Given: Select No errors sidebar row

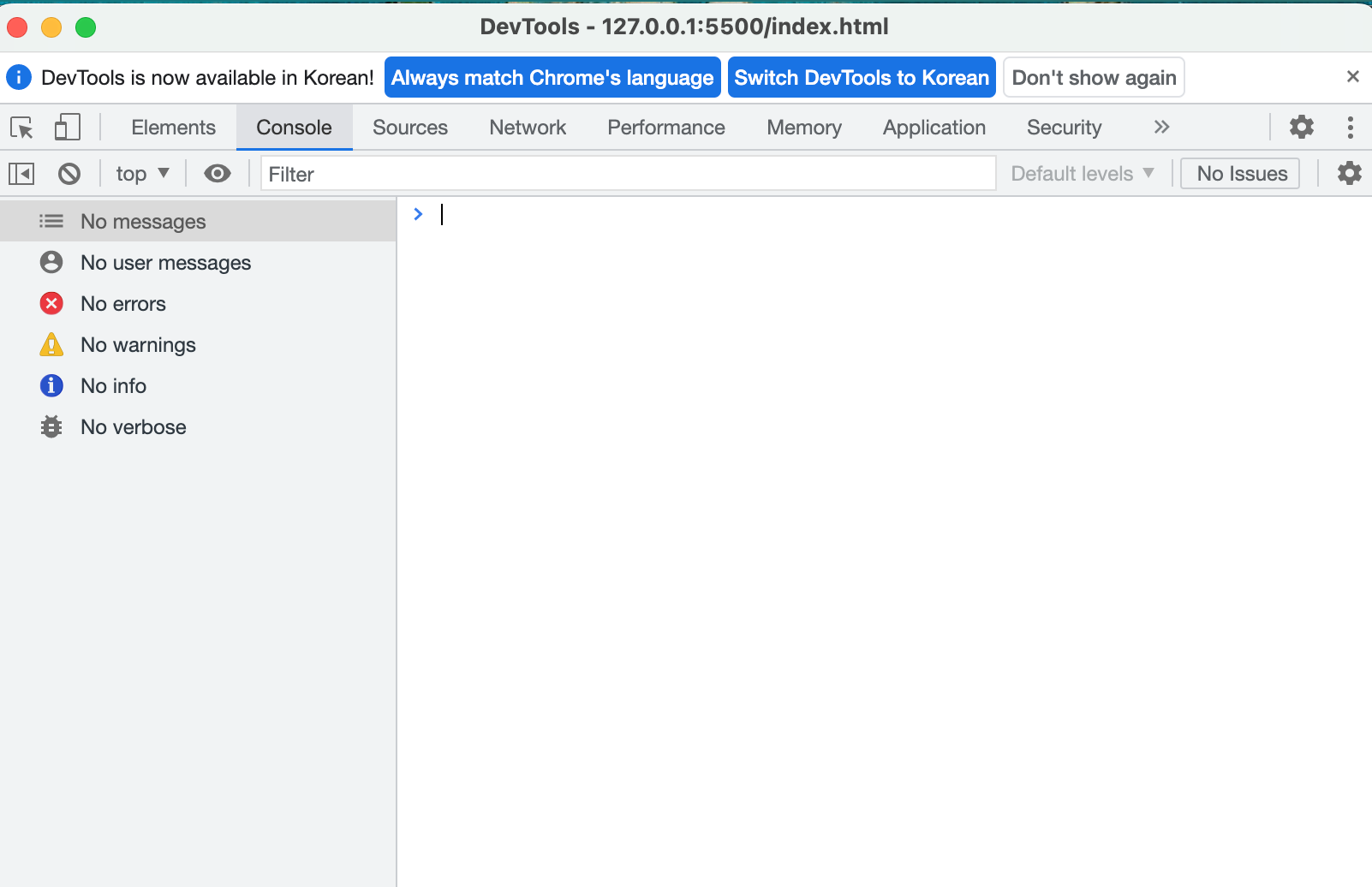Looking at the screenshot, I should pos(198,303).
